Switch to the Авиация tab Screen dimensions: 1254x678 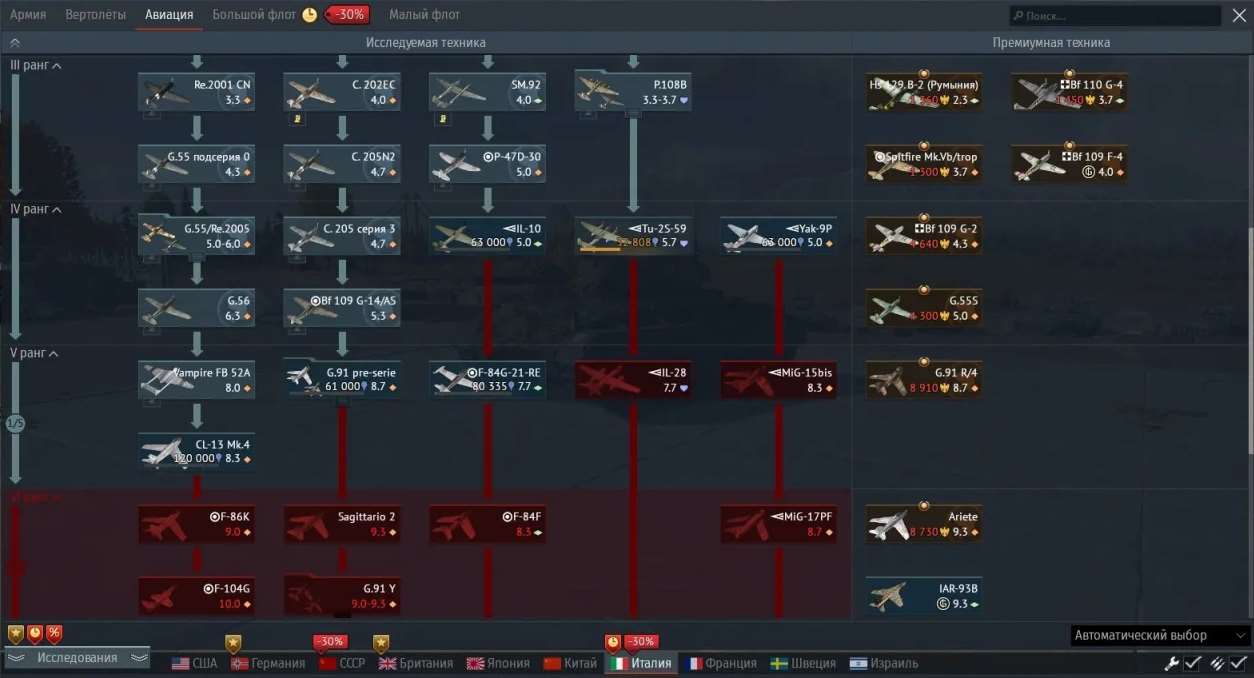click(169, 15)
